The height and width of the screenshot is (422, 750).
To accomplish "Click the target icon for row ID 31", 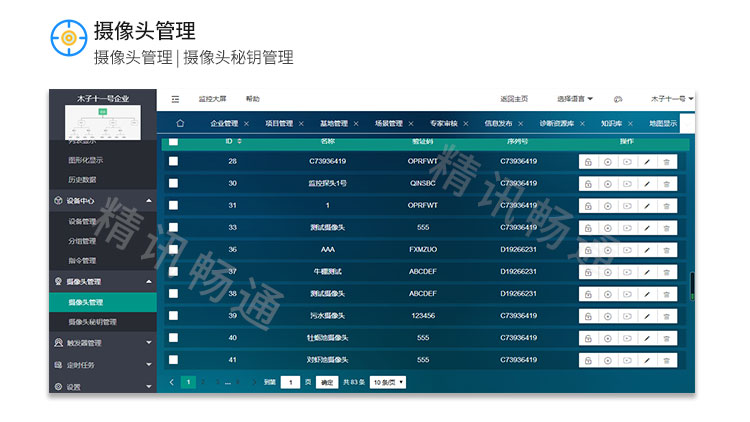I will tap(607, 206).
